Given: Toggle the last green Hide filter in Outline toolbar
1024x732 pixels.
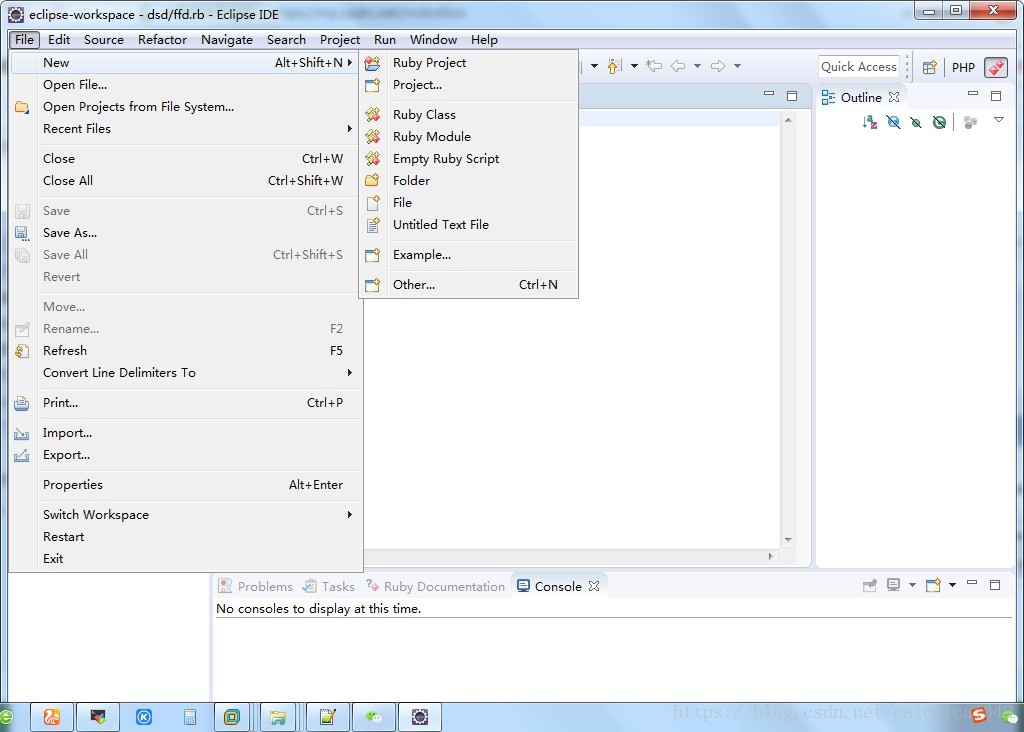Looking at the screenshot, I should pyautogui.click(x=939, y=121).
